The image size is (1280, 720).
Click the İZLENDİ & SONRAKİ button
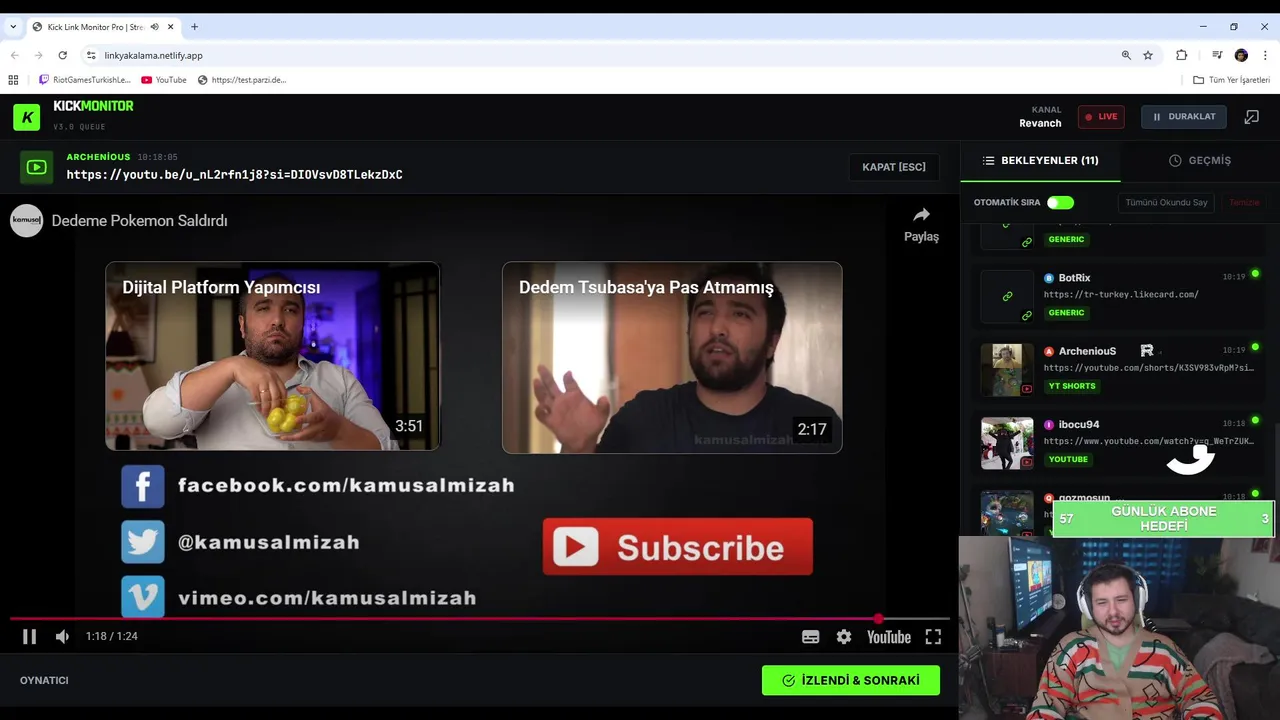tap(851, 680)
